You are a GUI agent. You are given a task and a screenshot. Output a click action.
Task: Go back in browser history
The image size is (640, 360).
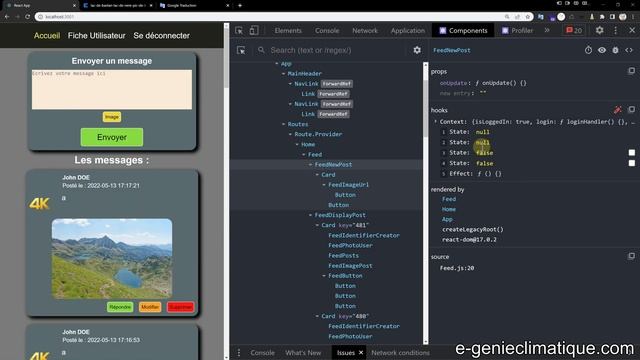pyautogui.click(x=7, y=17)
